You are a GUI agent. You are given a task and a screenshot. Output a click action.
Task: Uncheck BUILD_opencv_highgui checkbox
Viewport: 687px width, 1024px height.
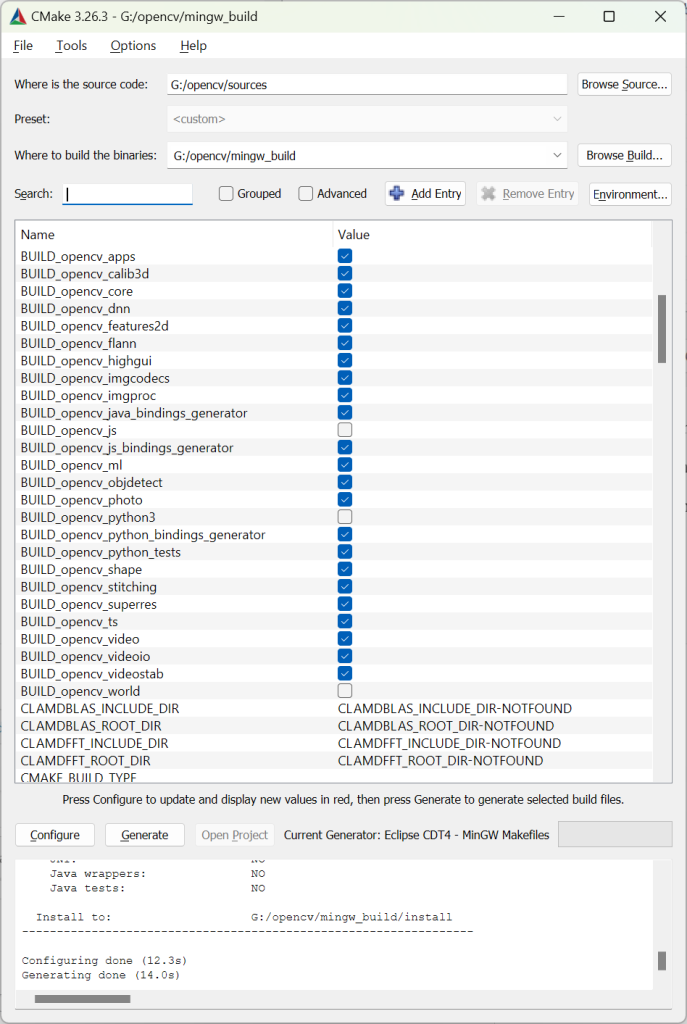tap(345, 360)
